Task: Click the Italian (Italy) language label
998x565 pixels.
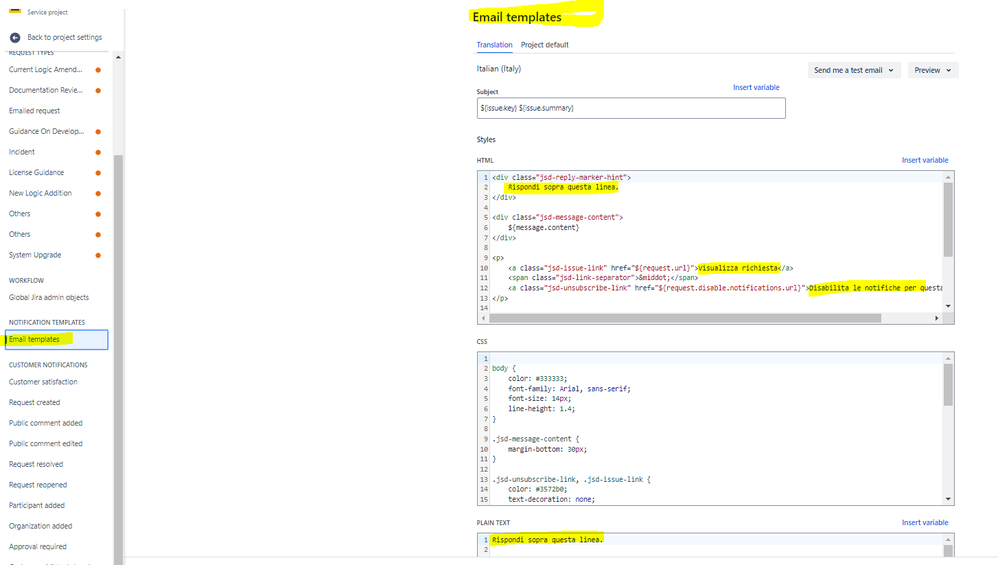Action: coord(499,69)
